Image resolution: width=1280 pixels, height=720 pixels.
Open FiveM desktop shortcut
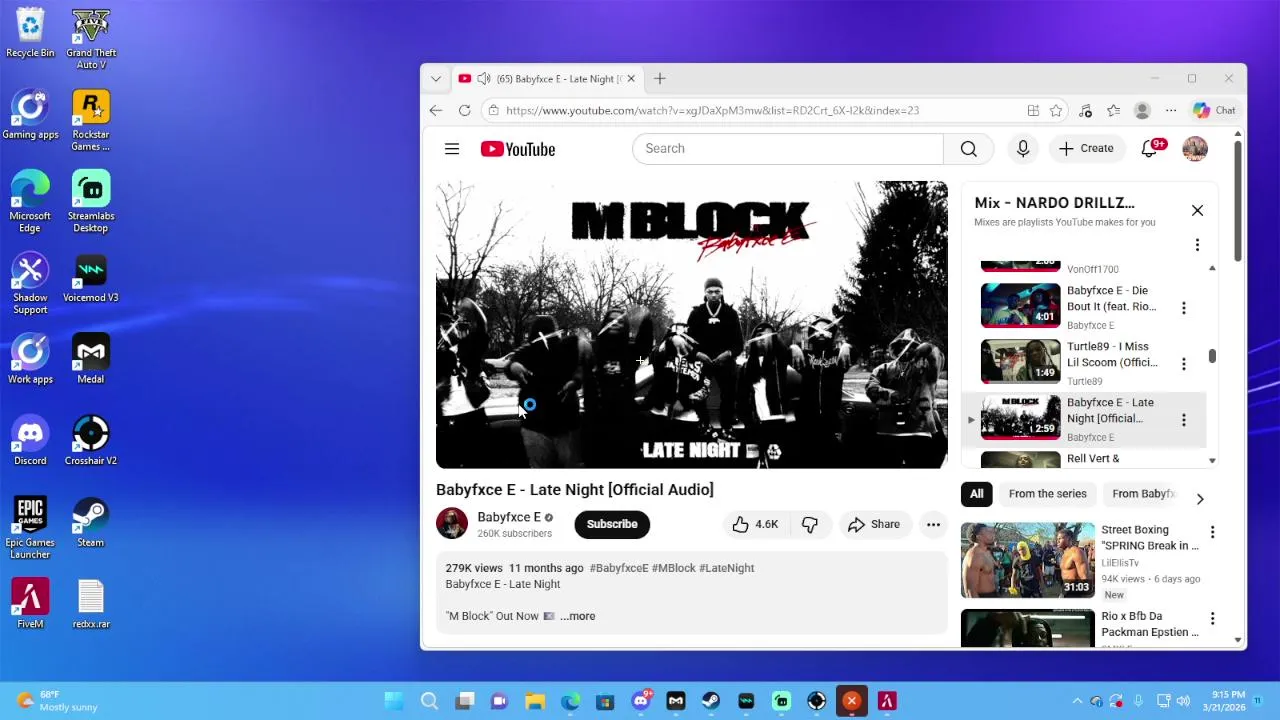pyautogui.click(x=30, y=605)
